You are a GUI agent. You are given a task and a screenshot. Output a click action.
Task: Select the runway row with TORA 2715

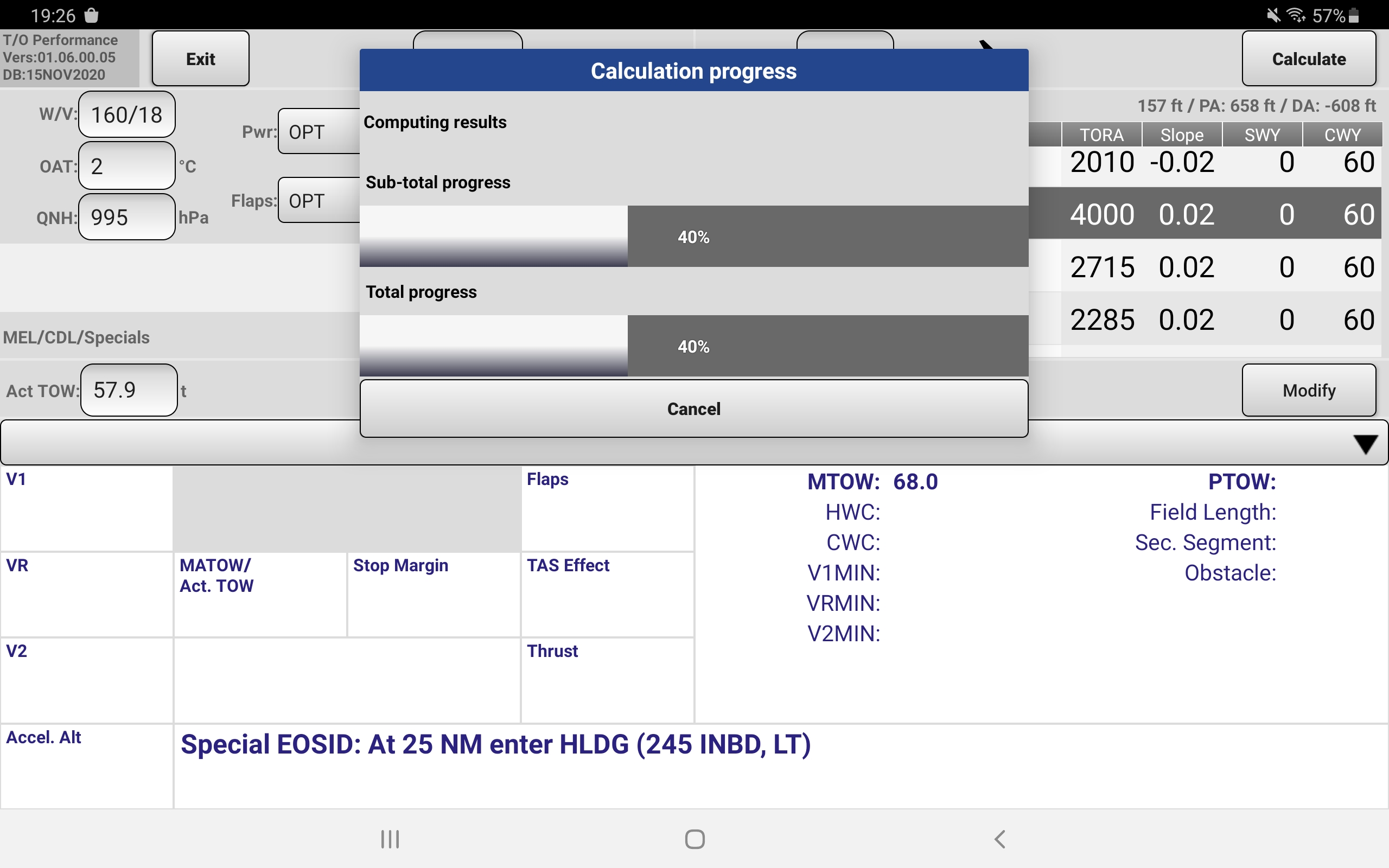pos(1205,266)
